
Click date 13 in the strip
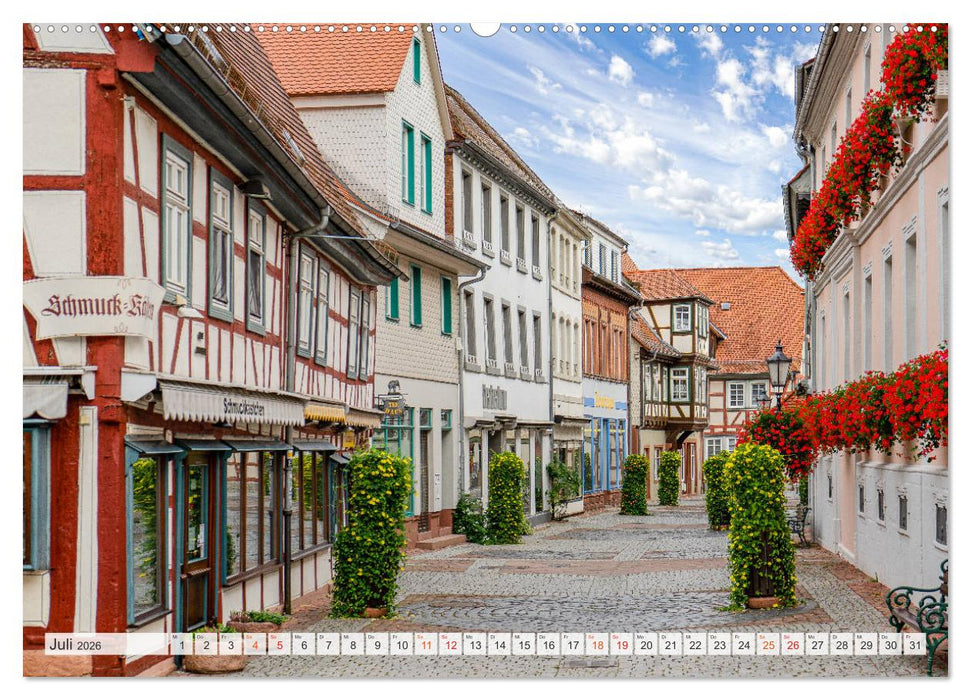point(474,645)
